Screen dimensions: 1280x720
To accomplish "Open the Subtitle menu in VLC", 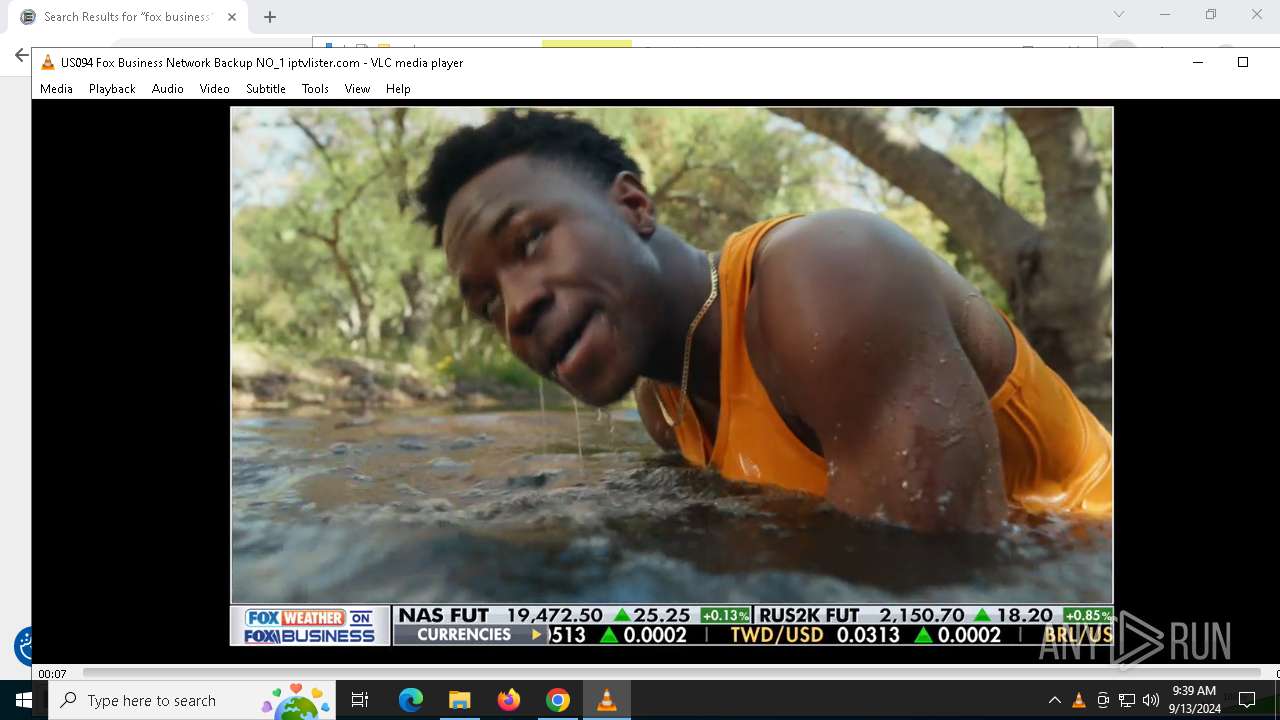I will coord(266,89).
